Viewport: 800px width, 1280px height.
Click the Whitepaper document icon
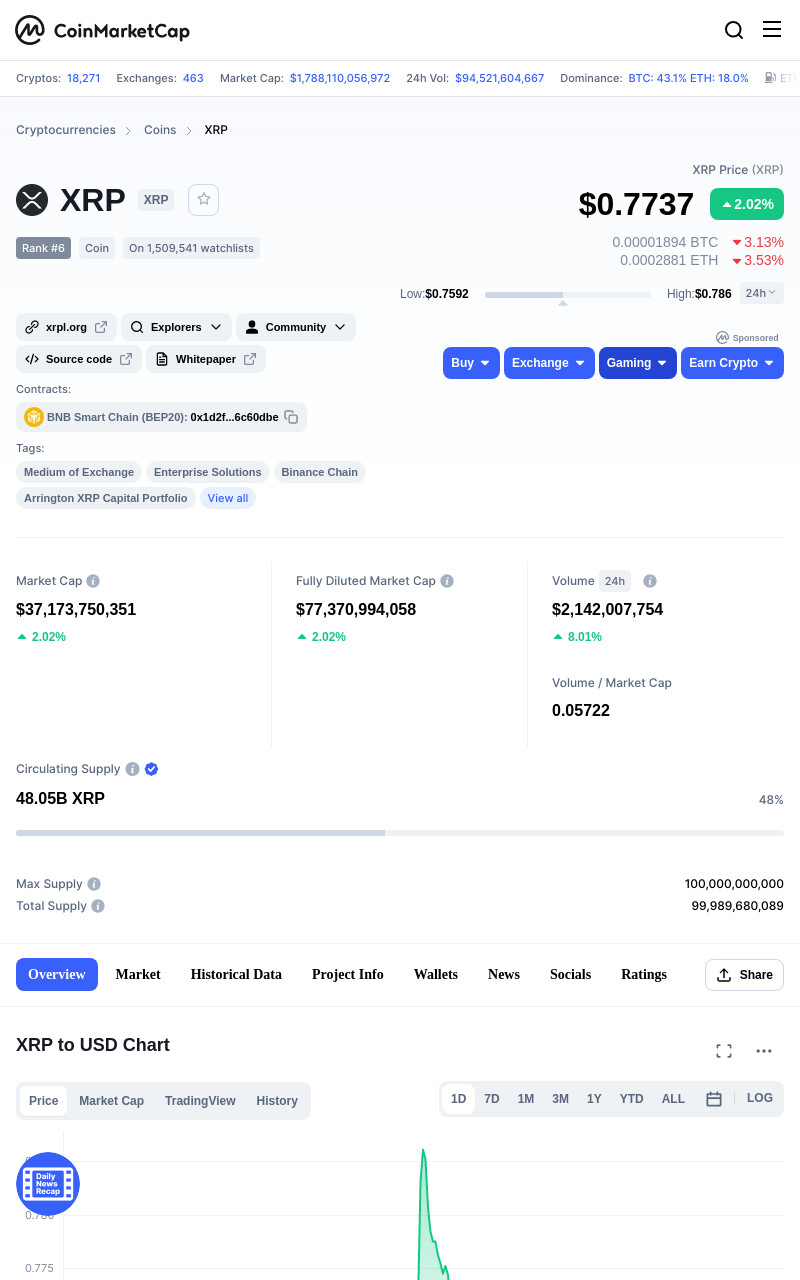tap(162, 359)
